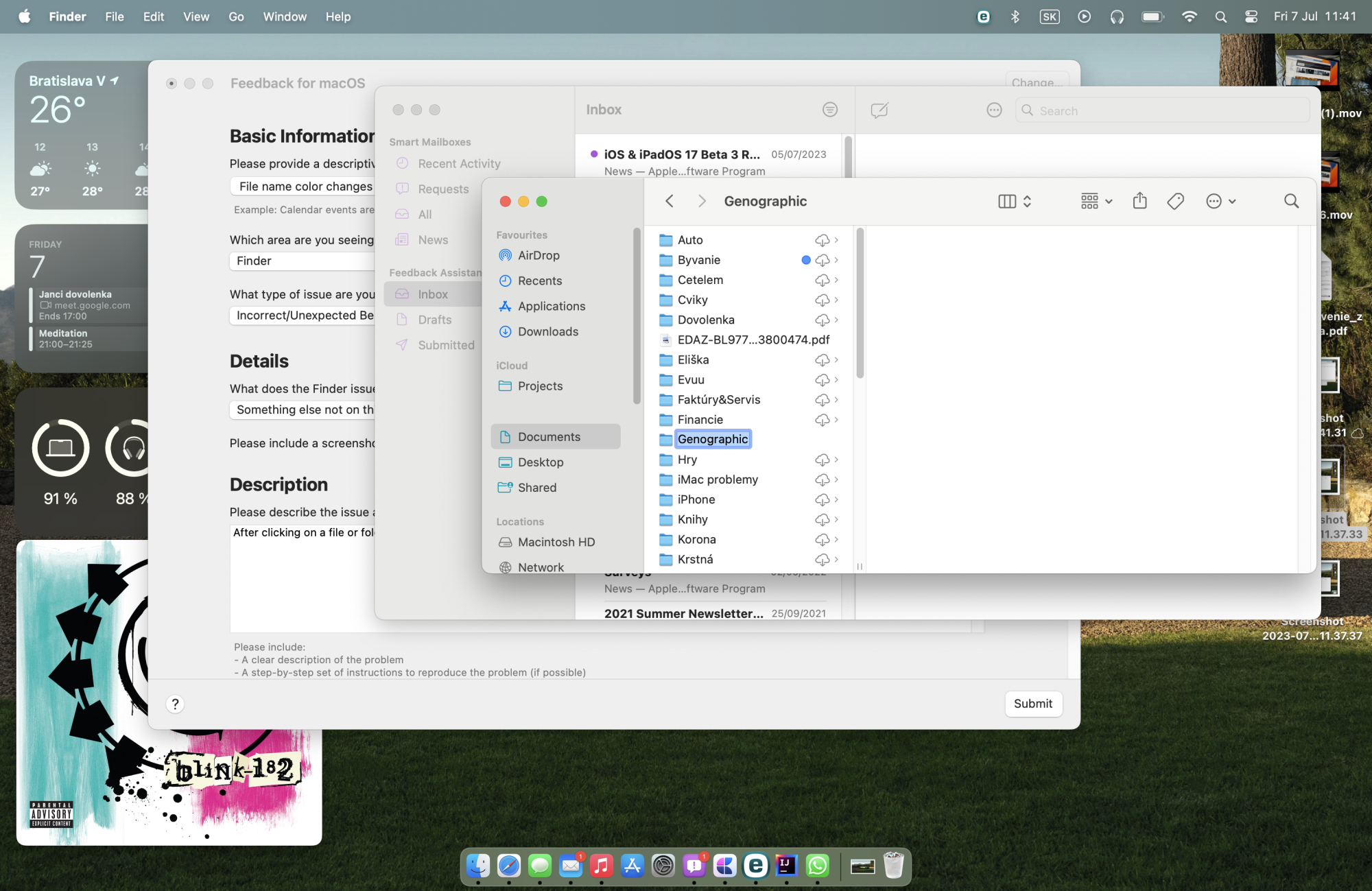Image resolution: width=1372 pixels, height=891 pixels.
Task: Expand the Dovolenka folder chevron
Action: [x=836, y=320]
